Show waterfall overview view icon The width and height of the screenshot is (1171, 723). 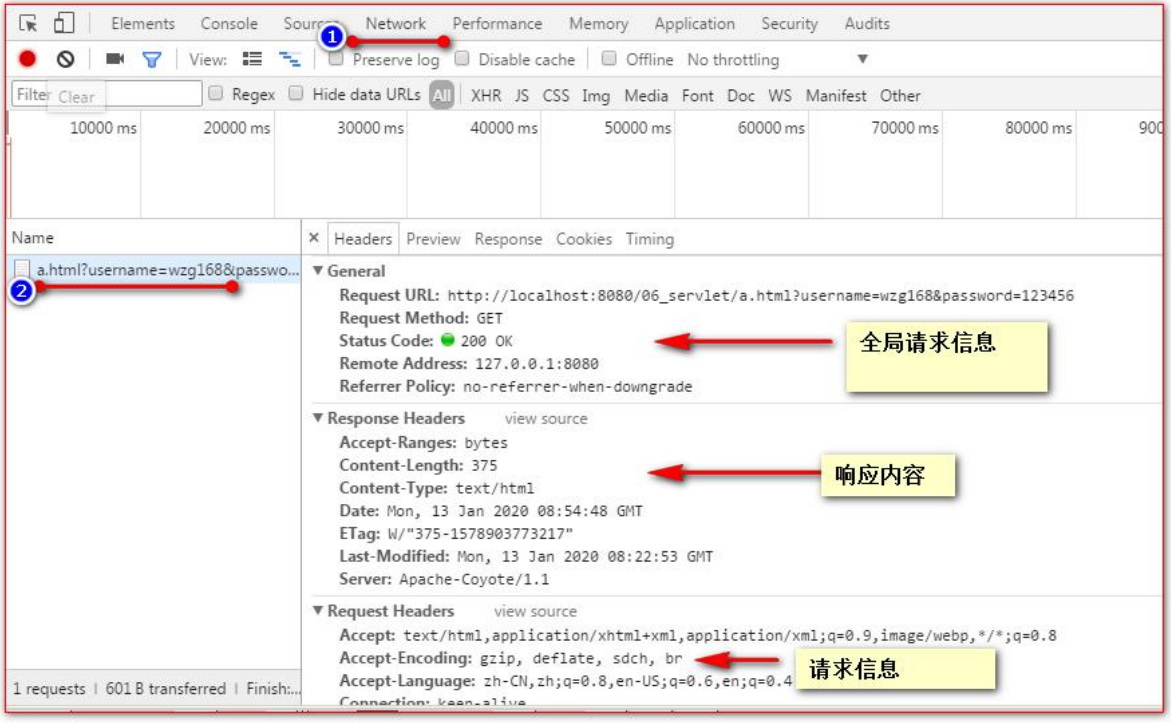click(x=289, y=59)
